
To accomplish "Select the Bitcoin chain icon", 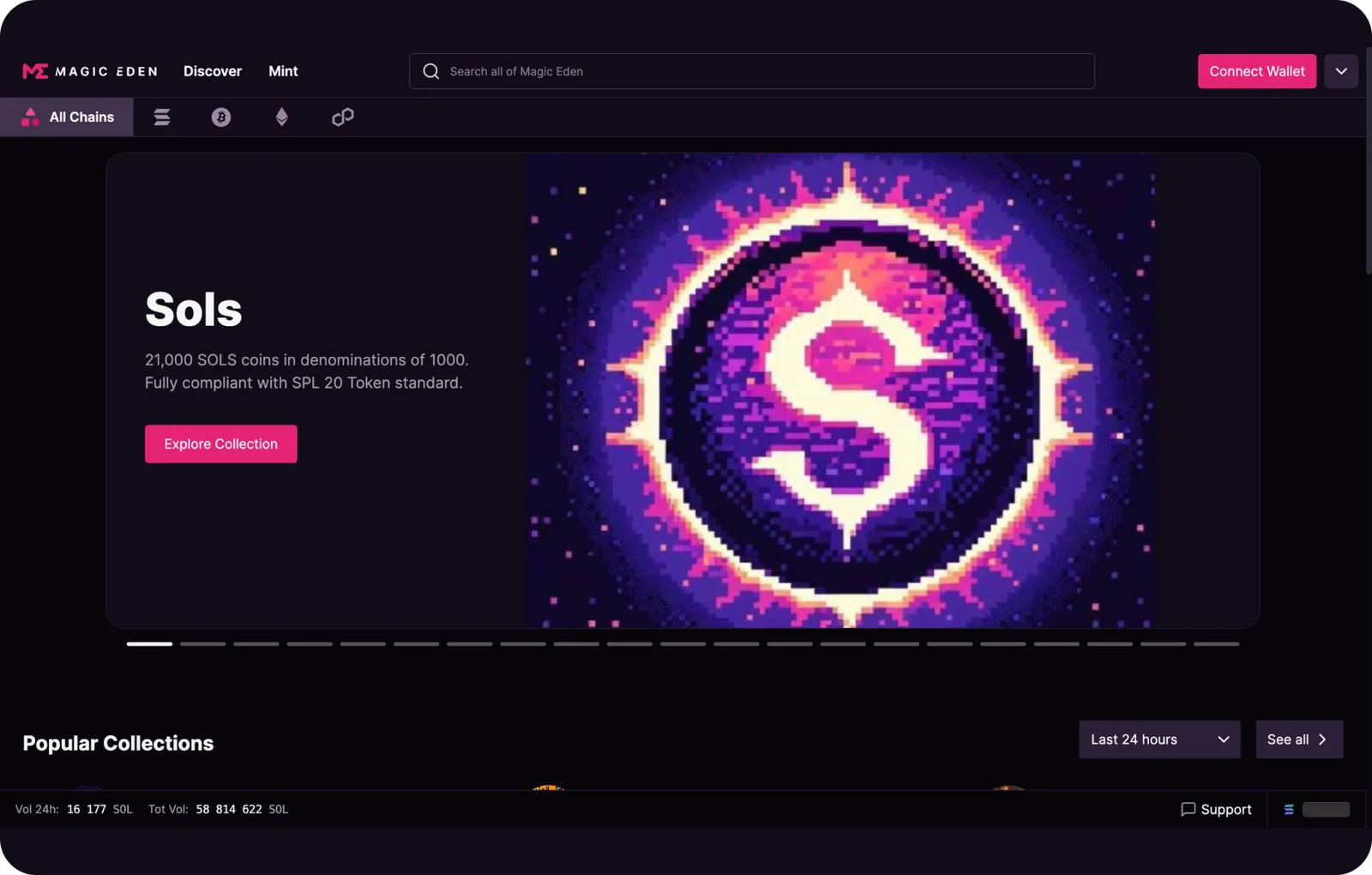I will tap(221, 117).
